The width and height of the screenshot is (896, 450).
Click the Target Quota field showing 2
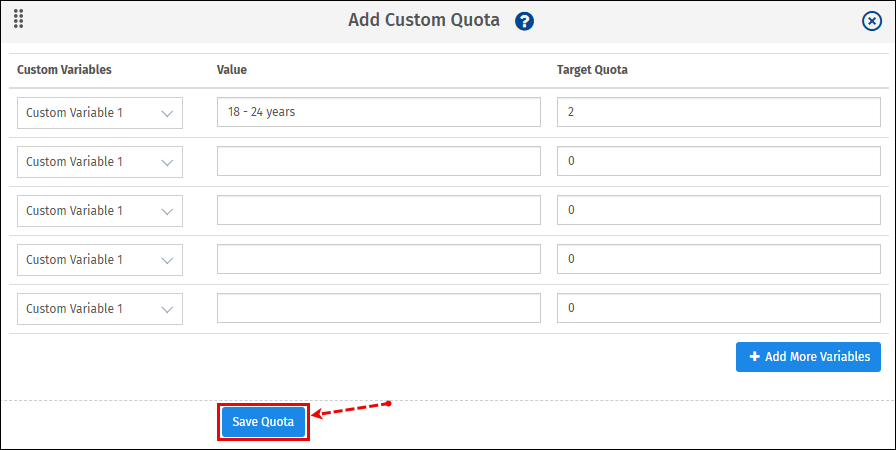(x=718, y=113)
